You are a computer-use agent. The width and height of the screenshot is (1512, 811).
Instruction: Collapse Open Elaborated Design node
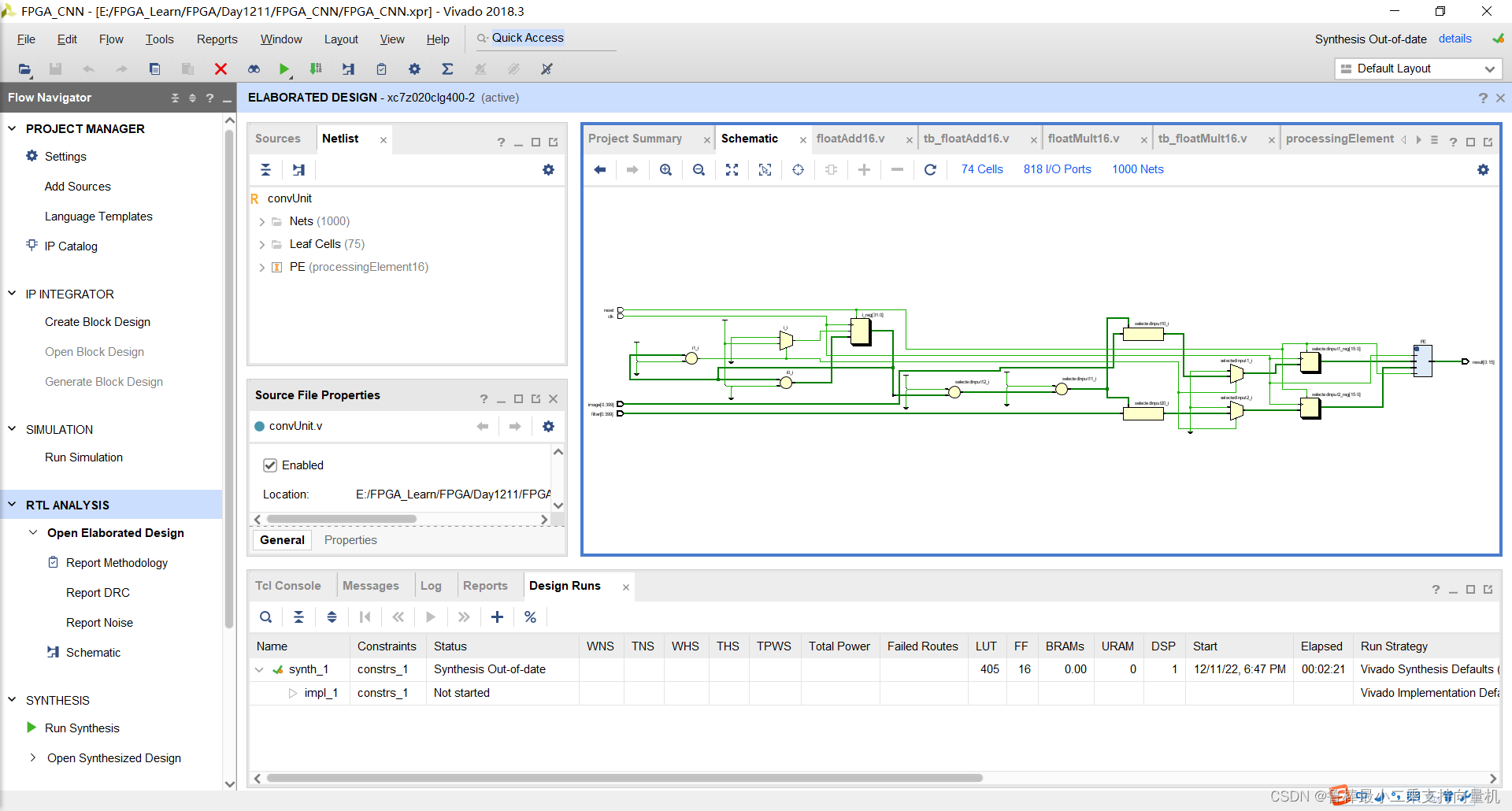(33, 533)
